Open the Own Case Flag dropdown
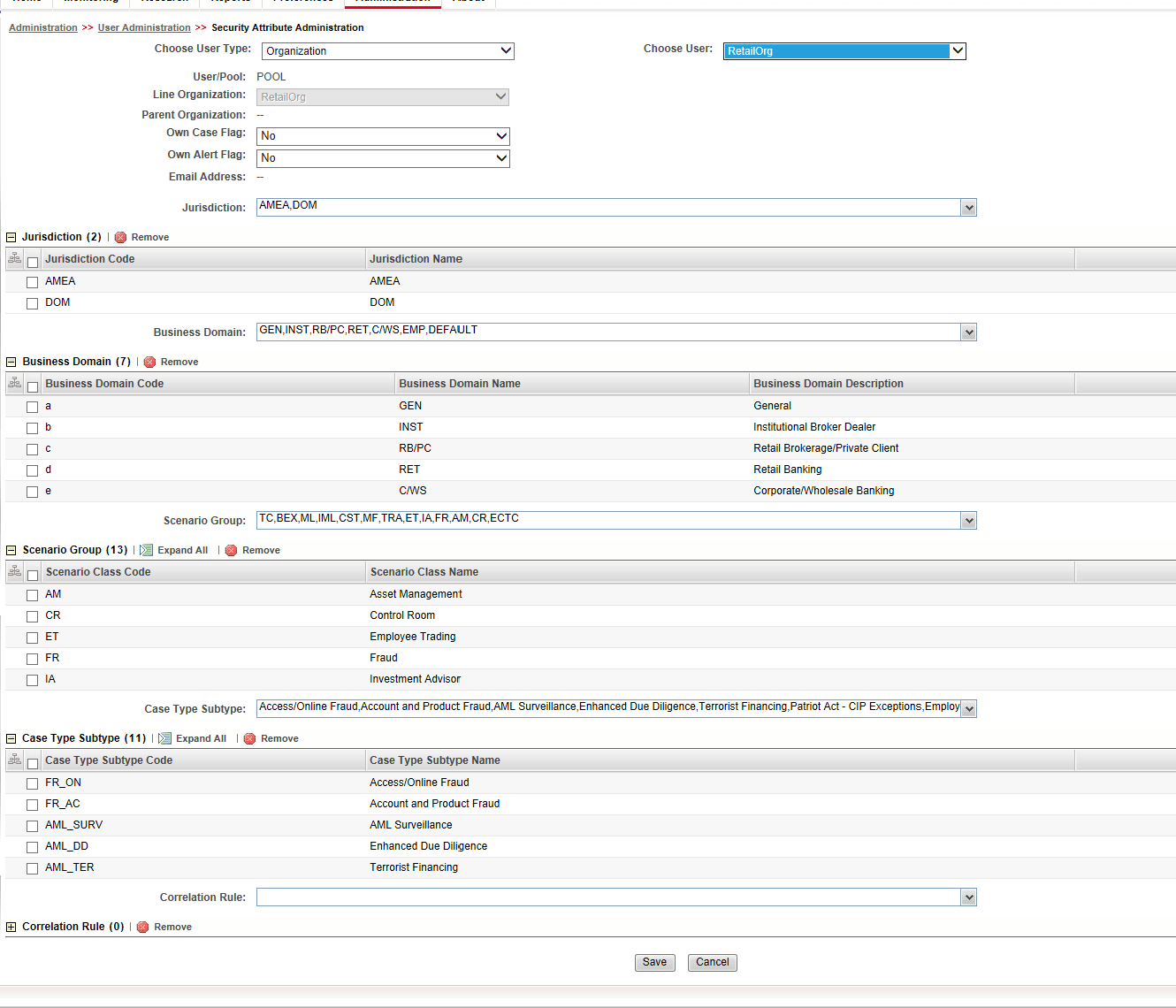The image size is (1176, 1008). [x=384, y=136]
